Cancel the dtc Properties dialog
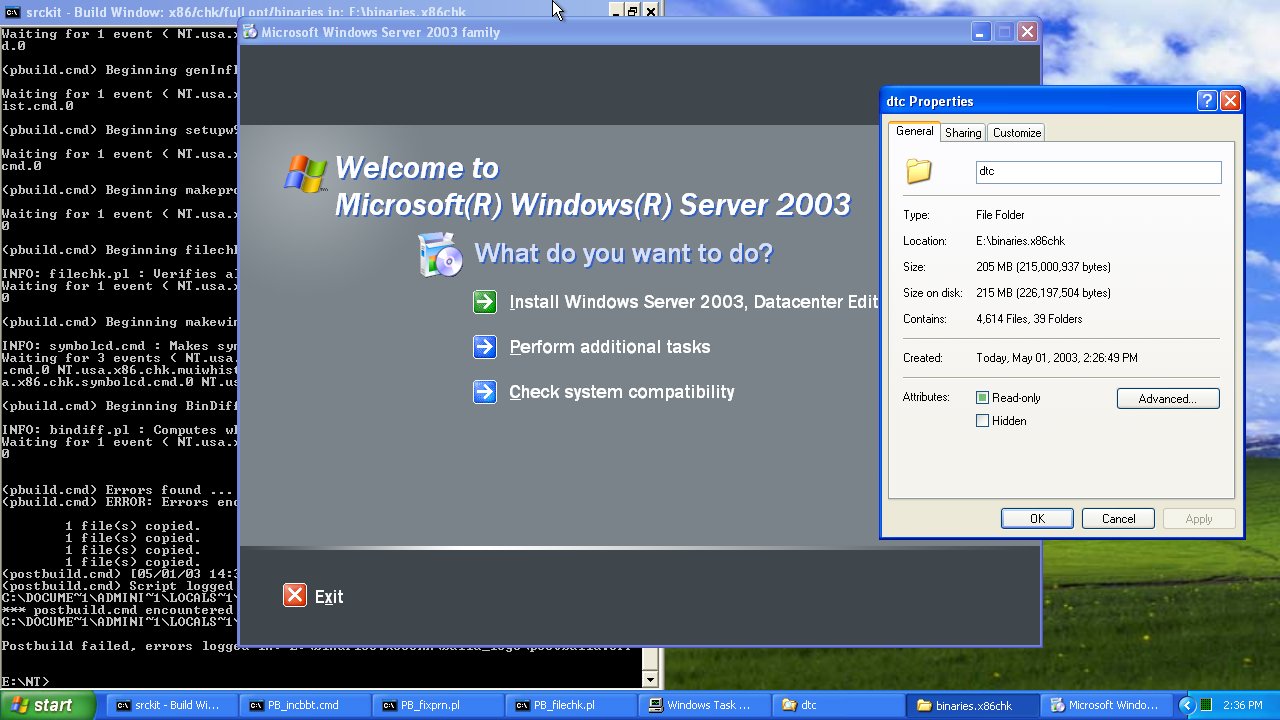Screen dimensions: 1280x720 click(1118, 519)
